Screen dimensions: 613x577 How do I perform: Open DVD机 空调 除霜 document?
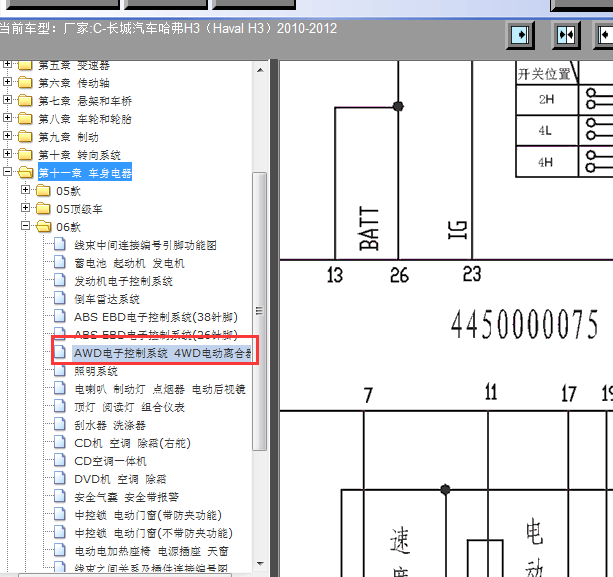pos(120,479)
